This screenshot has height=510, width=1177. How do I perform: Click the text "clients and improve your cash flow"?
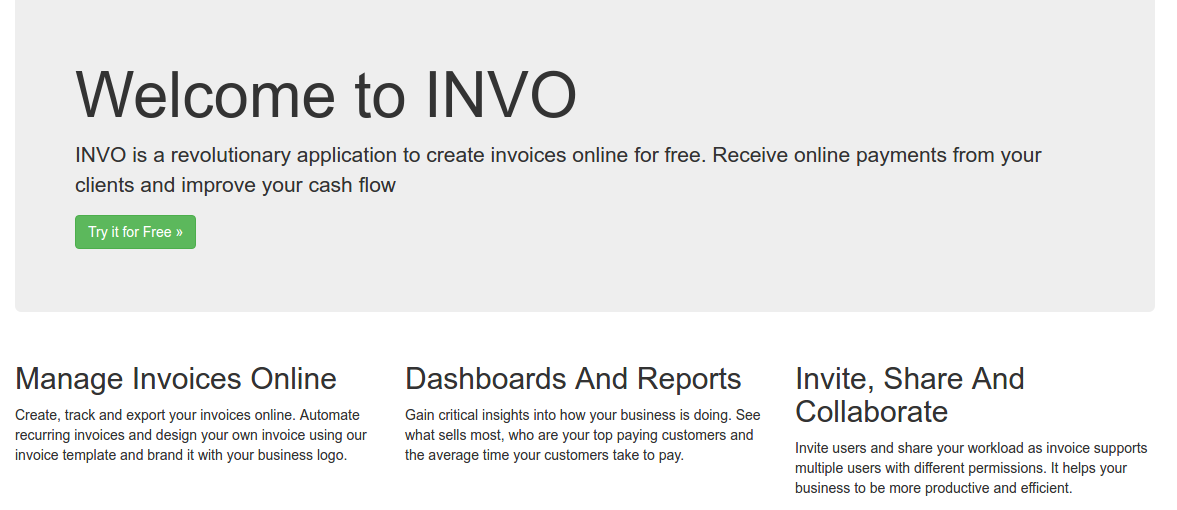[x=235, y=185]
